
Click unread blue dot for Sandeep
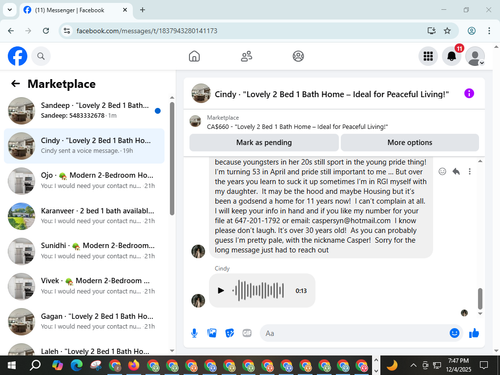(158, 111)
